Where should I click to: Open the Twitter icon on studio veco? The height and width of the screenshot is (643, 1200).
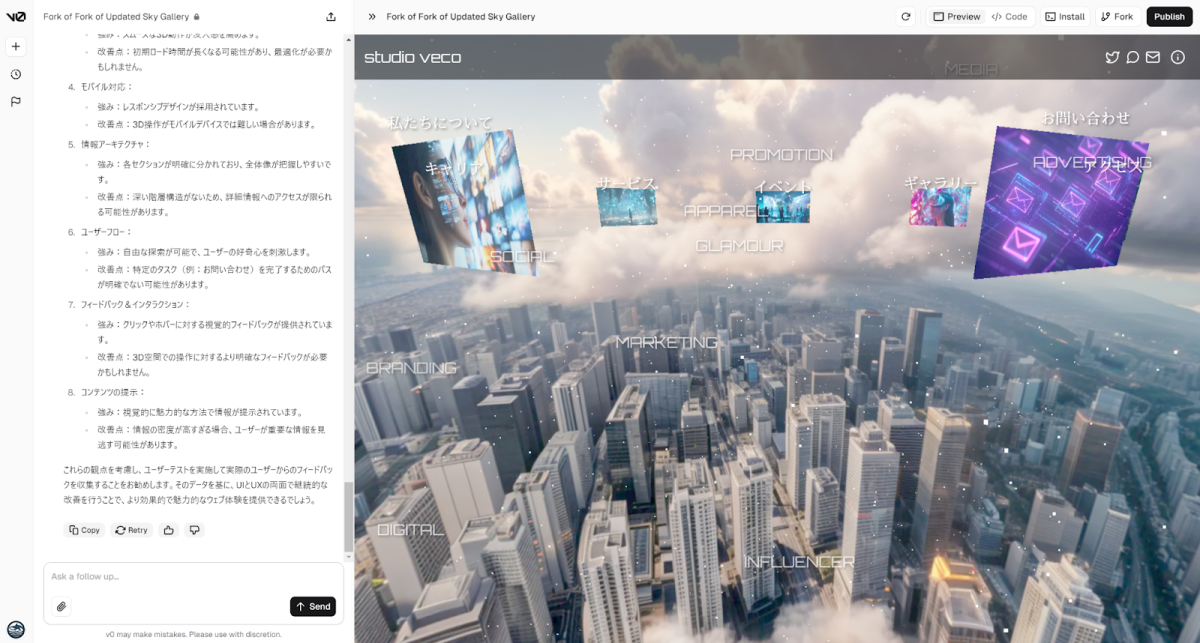click(1112, 57)
